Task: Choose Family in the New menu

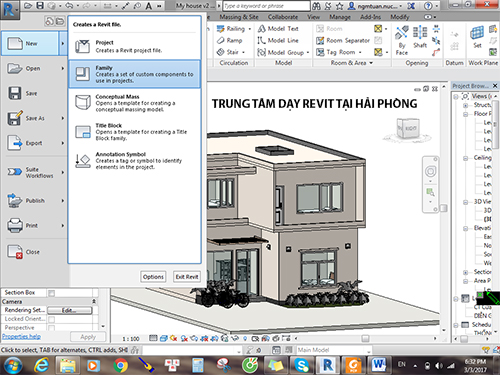Action: click(x=135, y=74)
